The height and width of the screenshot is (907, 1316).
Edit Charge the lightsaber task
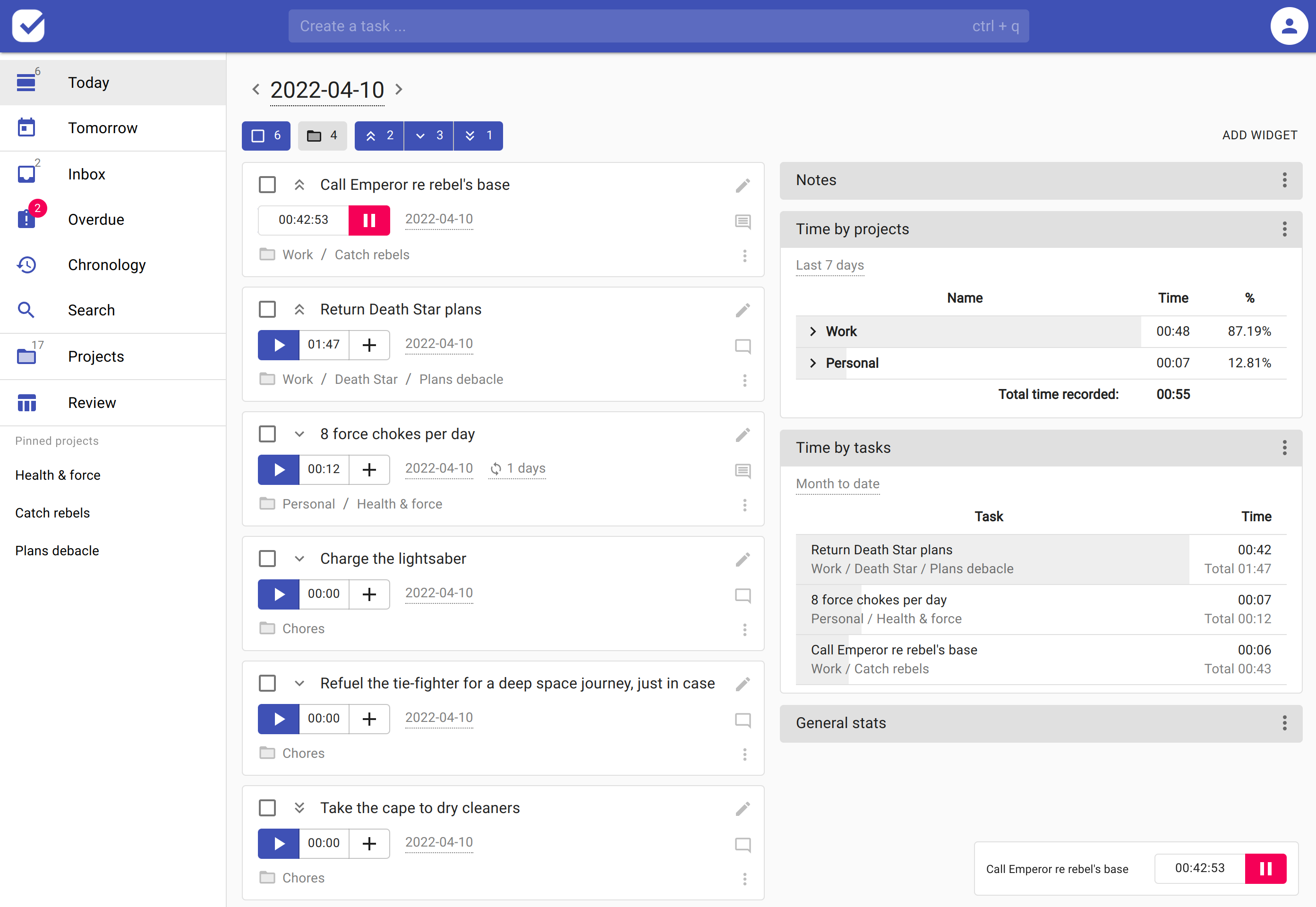tap(743, 559)
